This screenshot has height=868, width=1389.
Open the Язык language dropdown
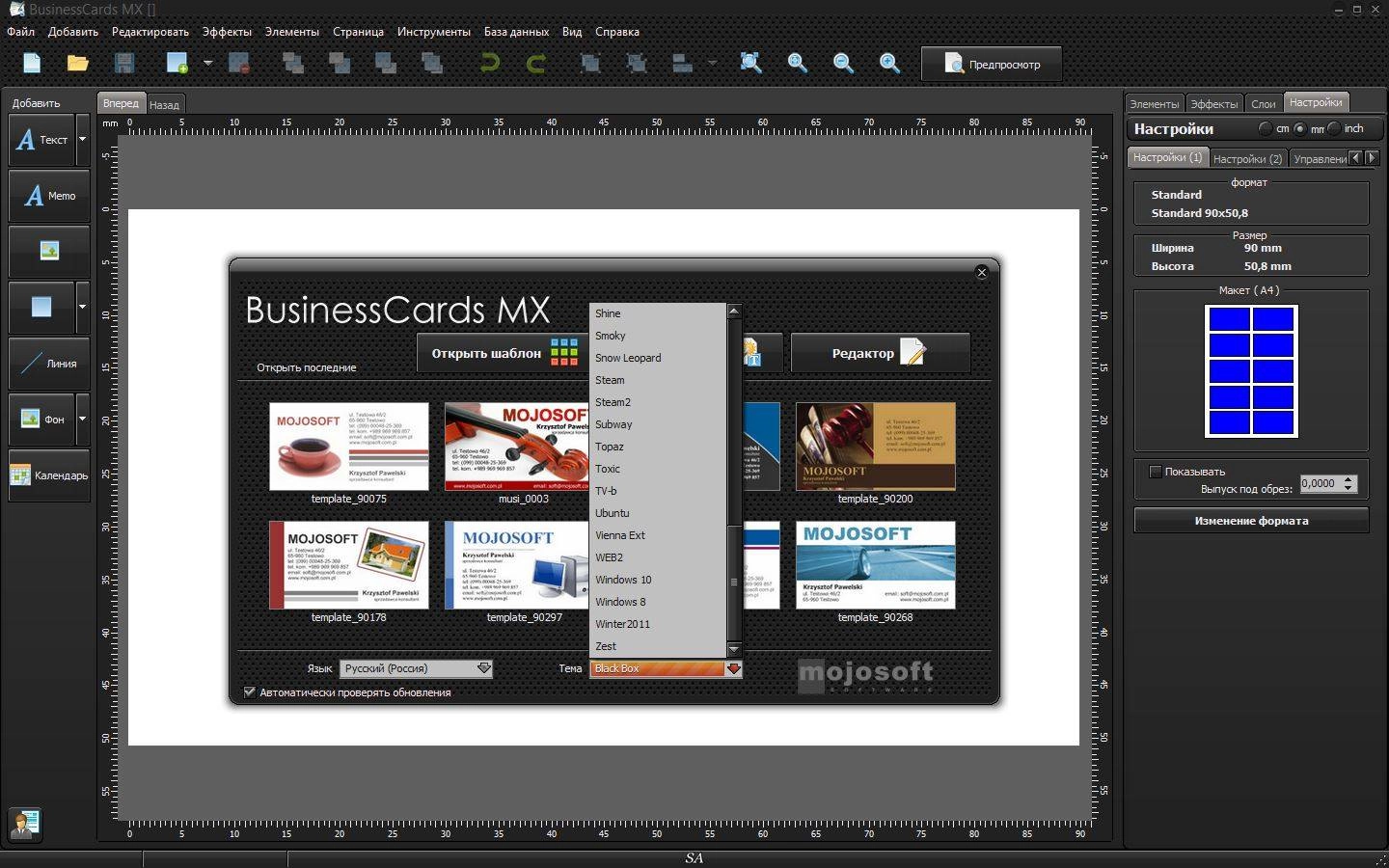pyautogui.click(x=416, y=668)
